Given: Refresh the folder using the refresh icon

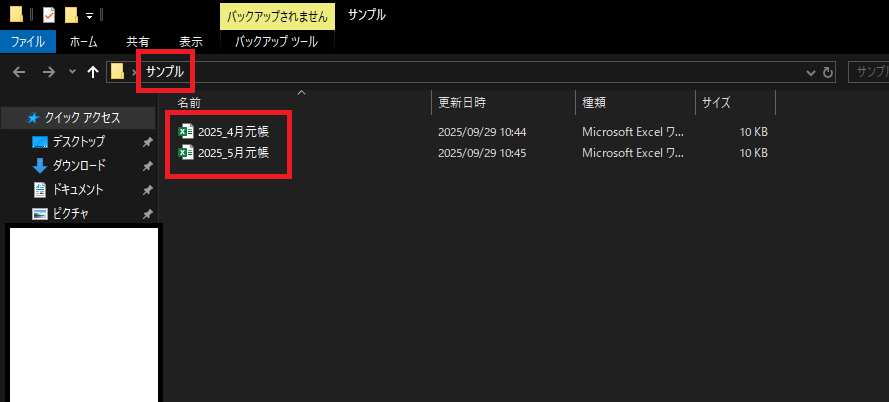Looking at the screenshot, I should tap(828, 72).
